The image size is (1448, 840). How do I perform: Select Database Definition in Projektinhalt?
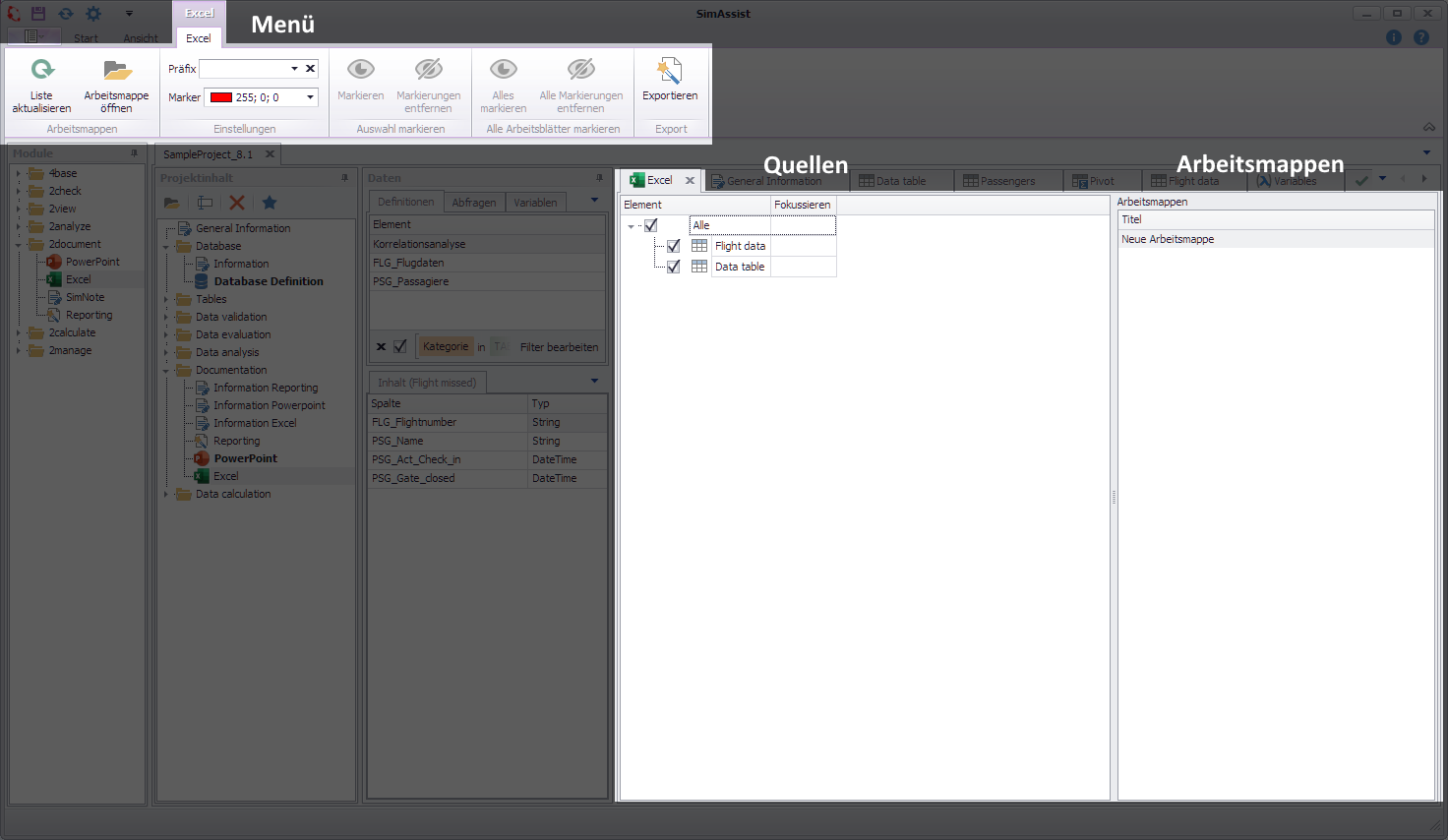269,281
